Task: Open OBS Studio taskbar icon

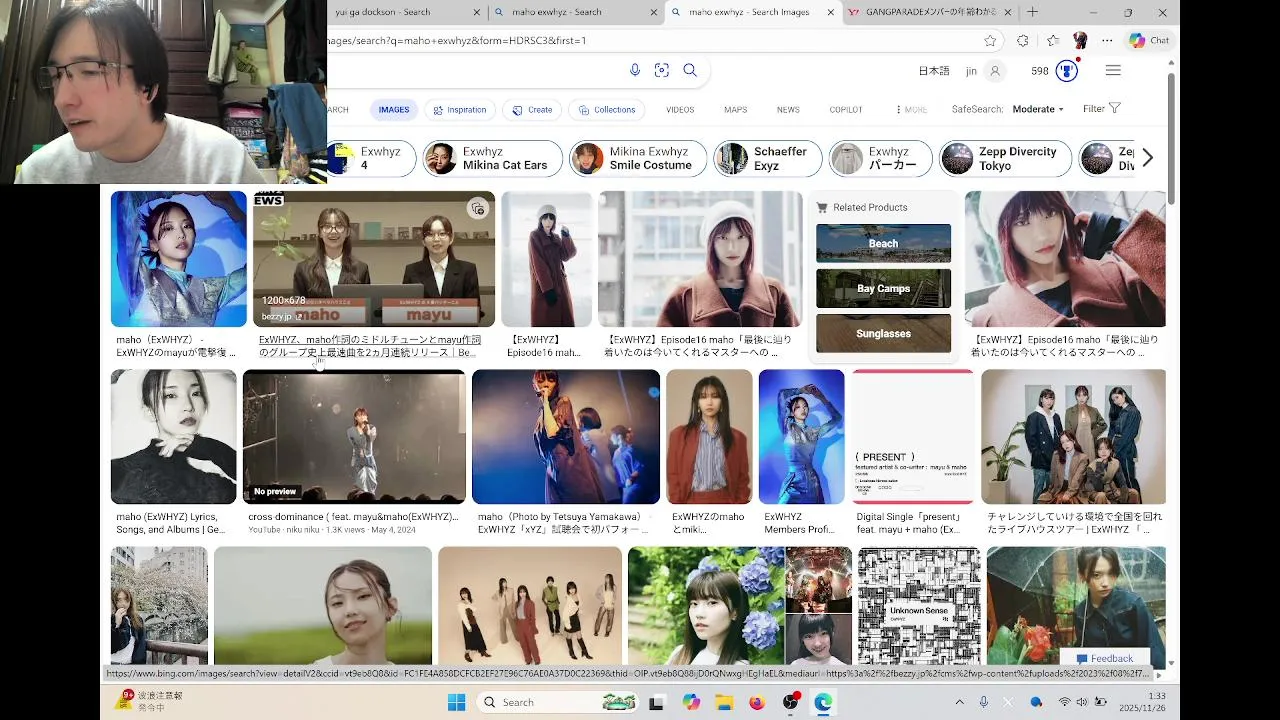Action: pyautogui.click(x=790, y=702)
